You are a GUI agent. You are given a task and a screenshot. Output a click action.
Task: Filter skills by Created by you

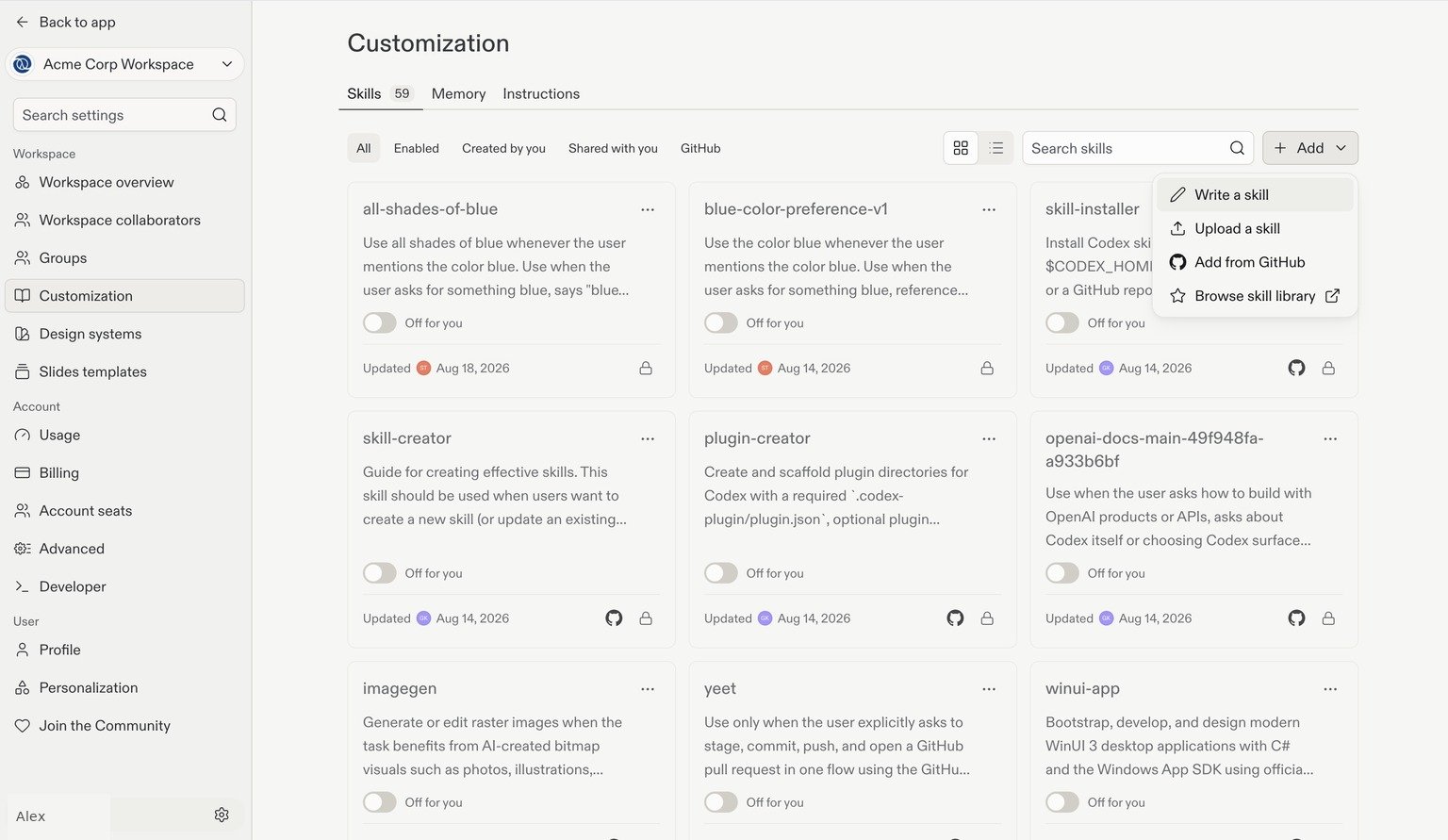click(503, 148)
